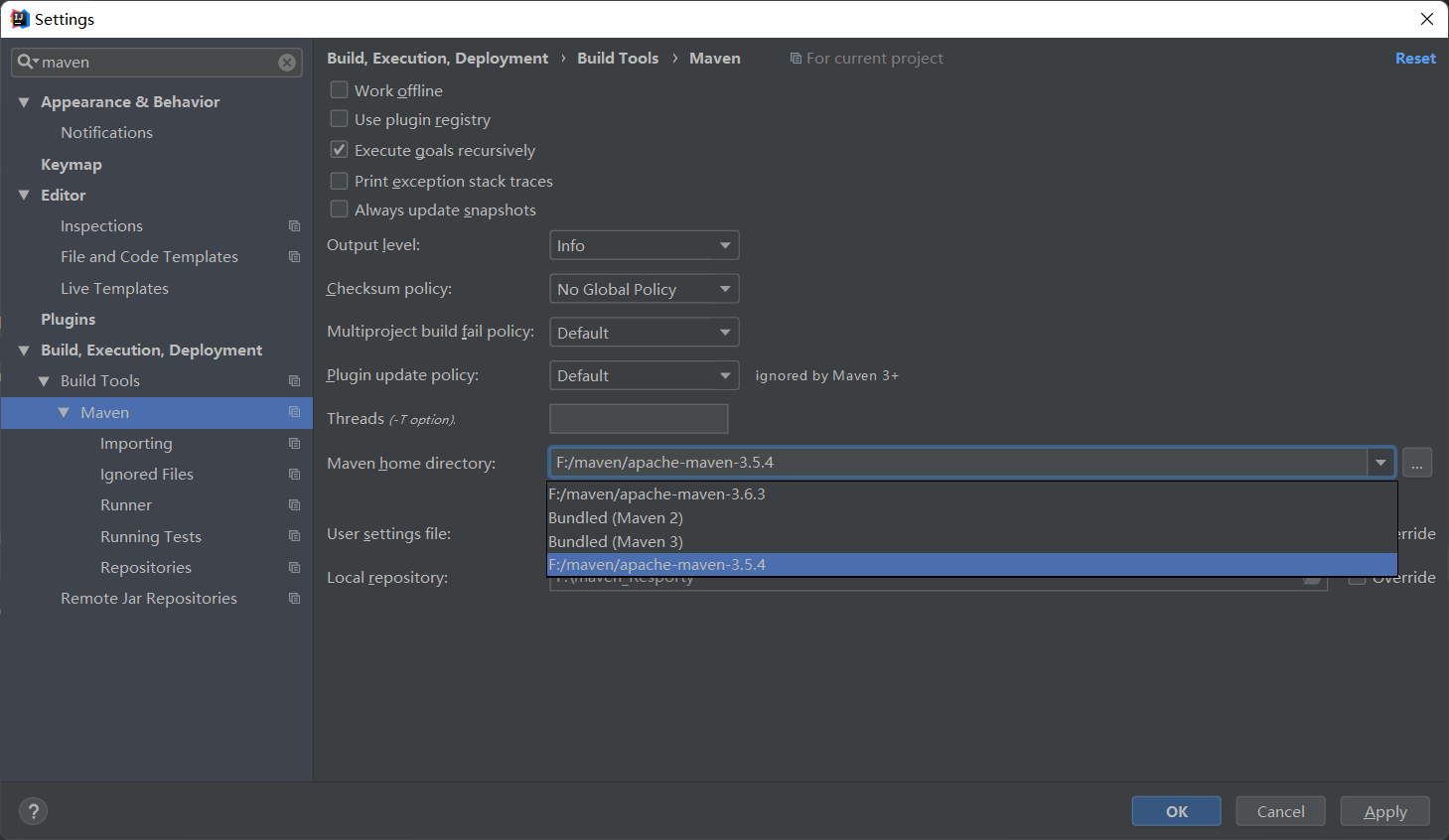Click the Threads input field
The image size is (1449, 840).
[x=639, y=419]
